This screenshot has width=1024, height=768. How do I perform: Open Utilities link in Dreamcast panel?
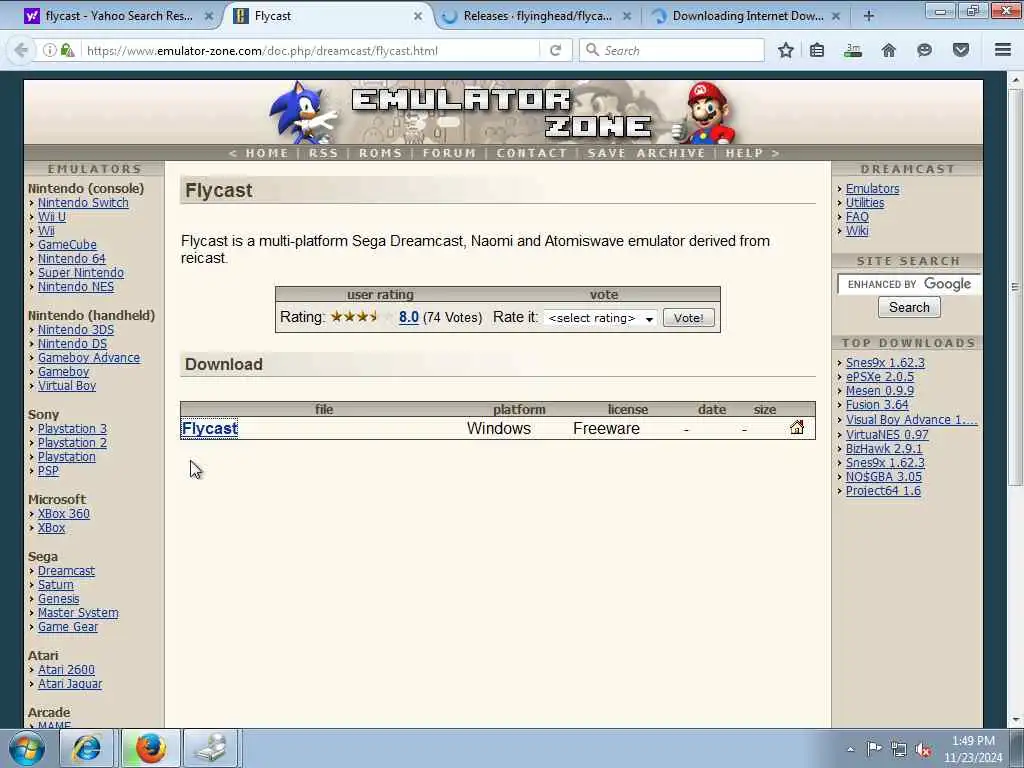click(865, 202)
